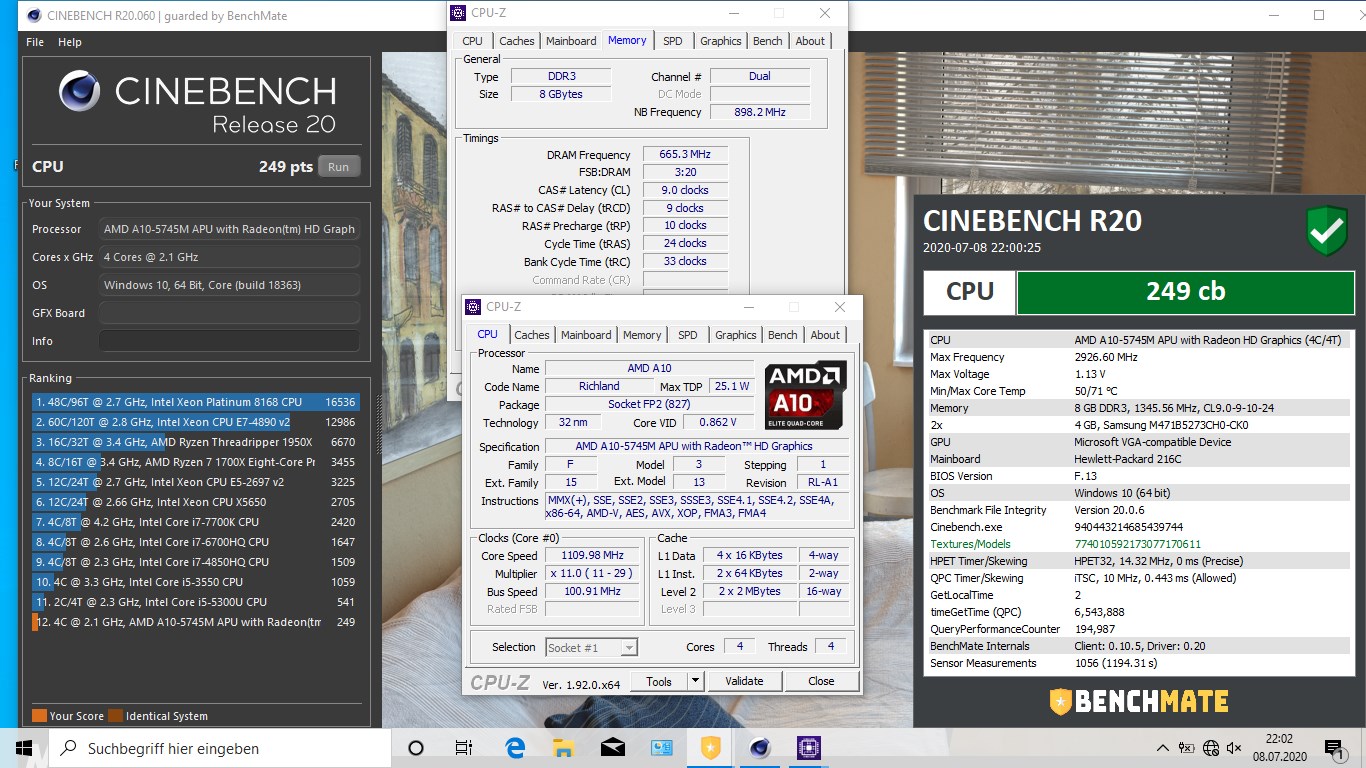The width and height of the screenshot is (1366, 768).
Task: Open Graphics tab in back CPU-Z window
Action: coord(721,41)
